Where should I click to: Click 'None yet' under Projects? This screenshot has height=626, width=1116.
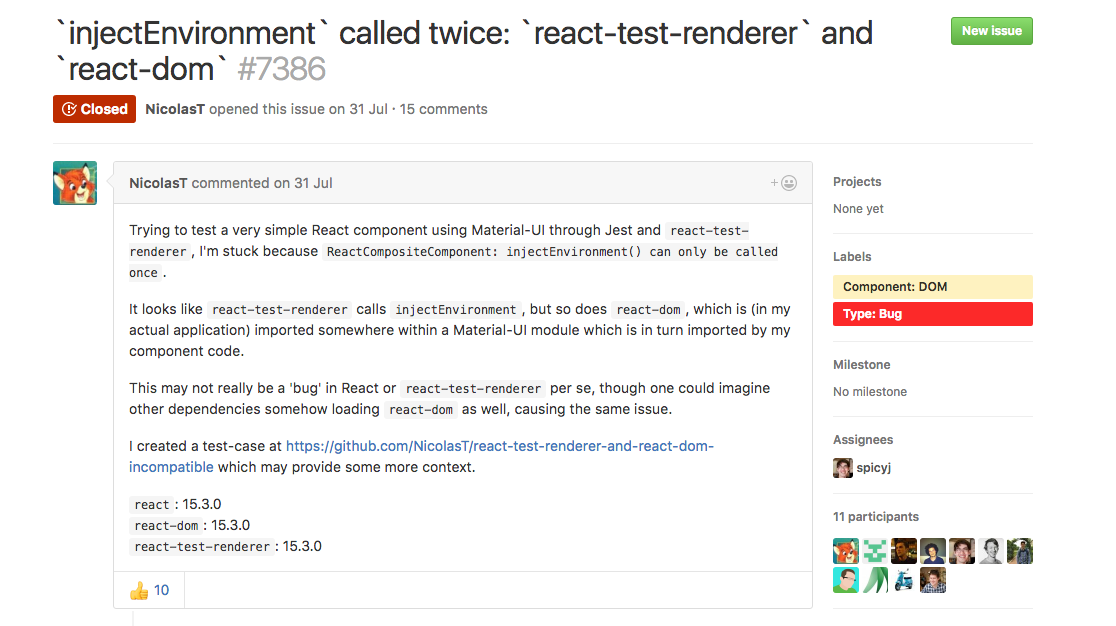pos(858,208)
